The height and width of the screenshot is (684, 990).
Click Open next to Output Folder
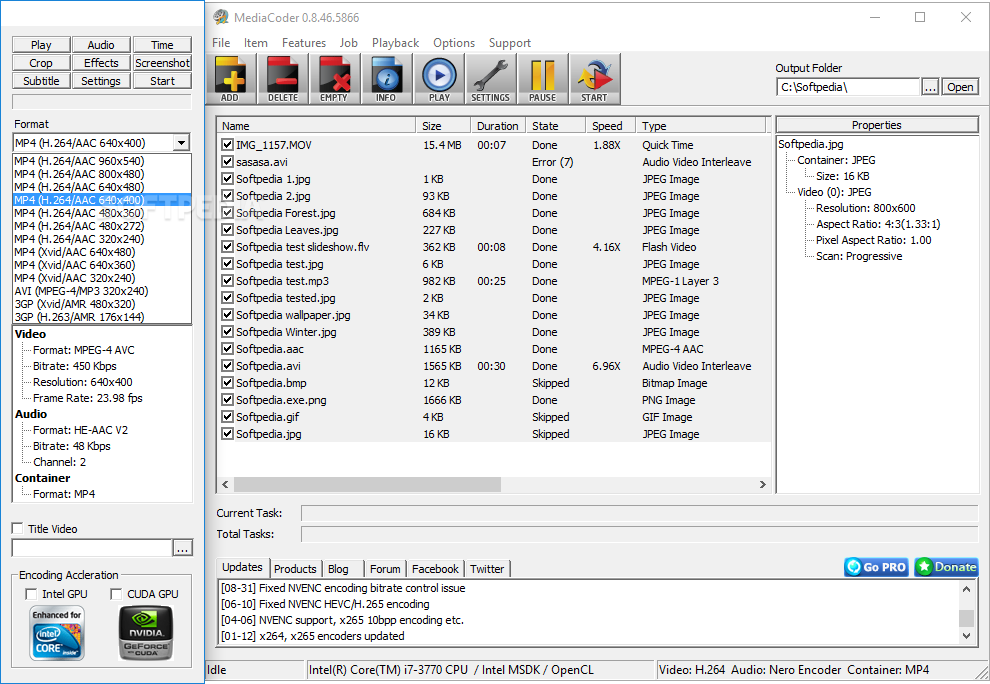[960, 87]
